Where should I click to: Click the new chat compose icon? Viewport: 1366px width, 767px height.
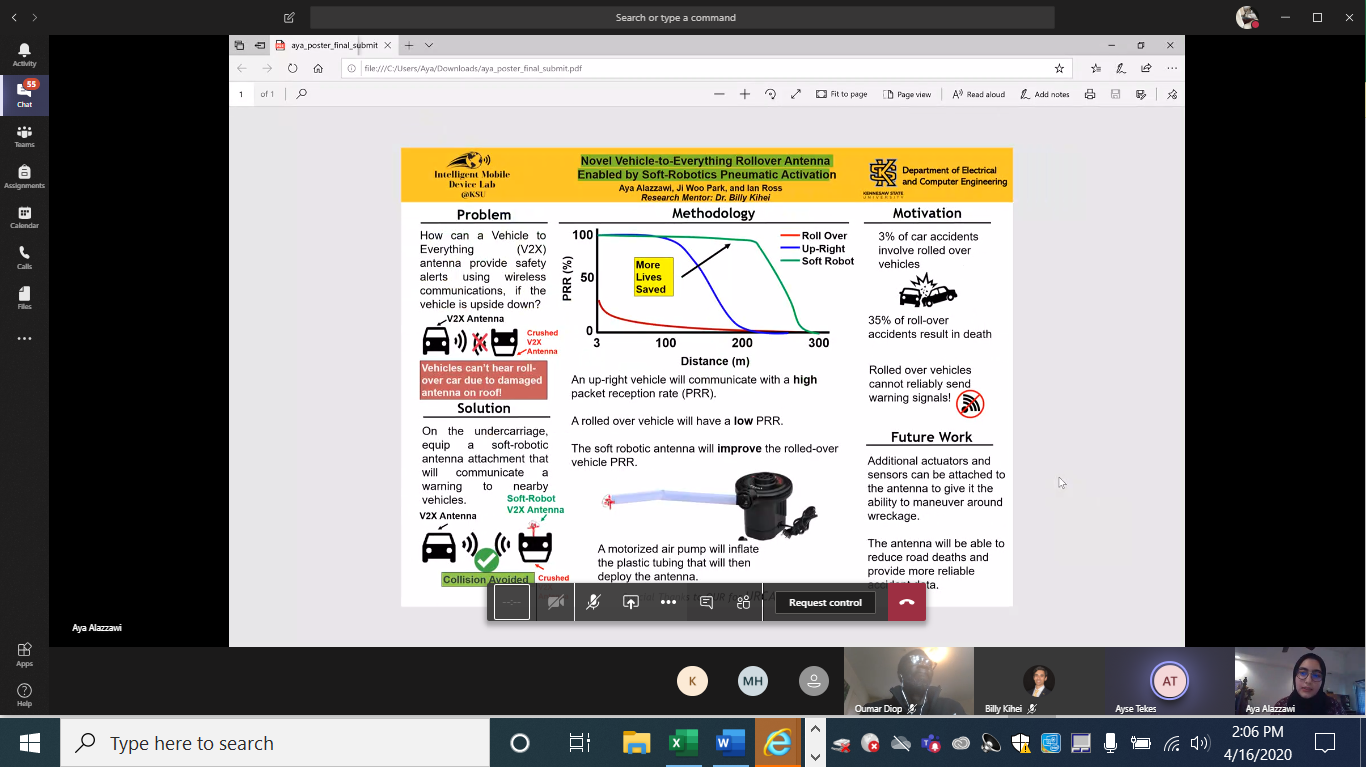(289, 18)
